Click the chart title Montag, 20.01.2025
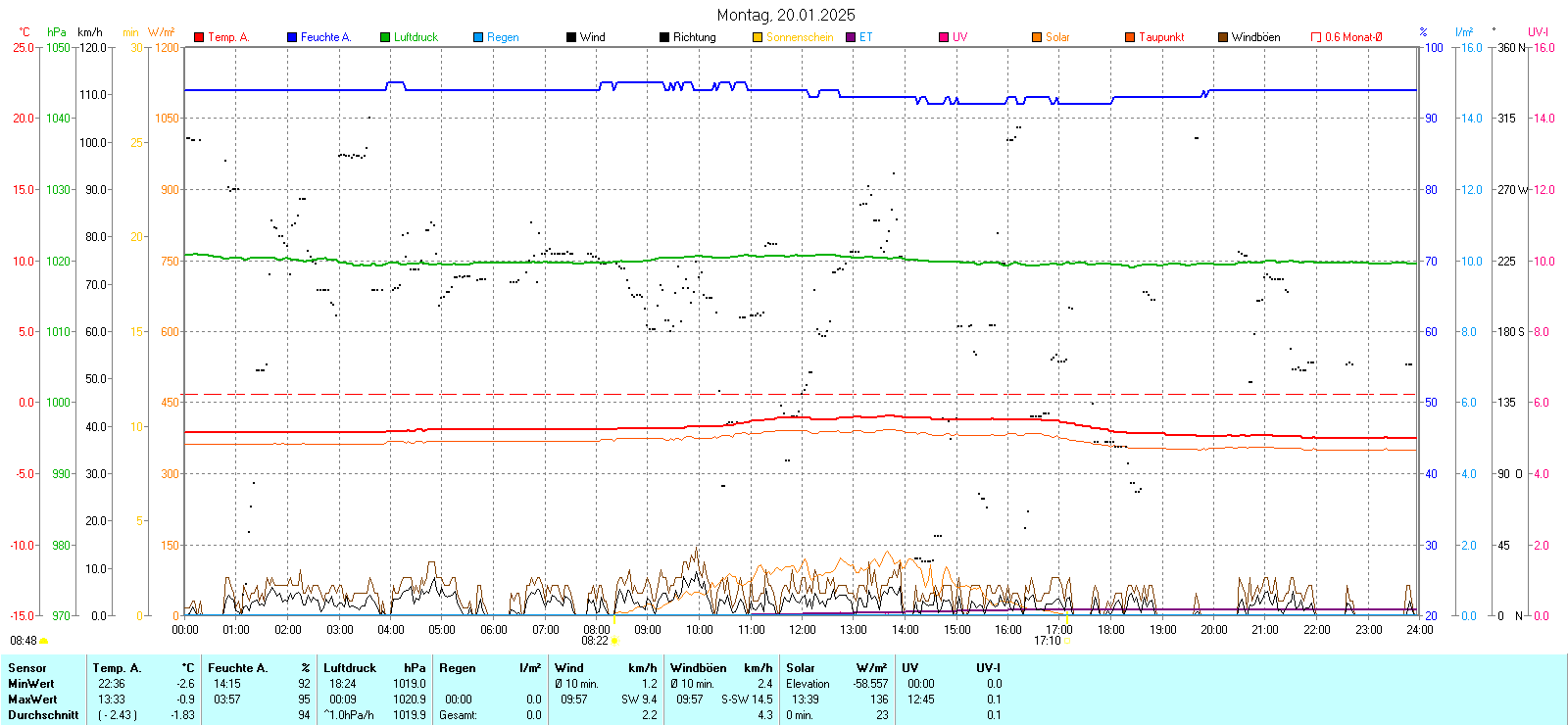Image resolution: width=1568 pixels, height=725 pixels. point(785,15)
